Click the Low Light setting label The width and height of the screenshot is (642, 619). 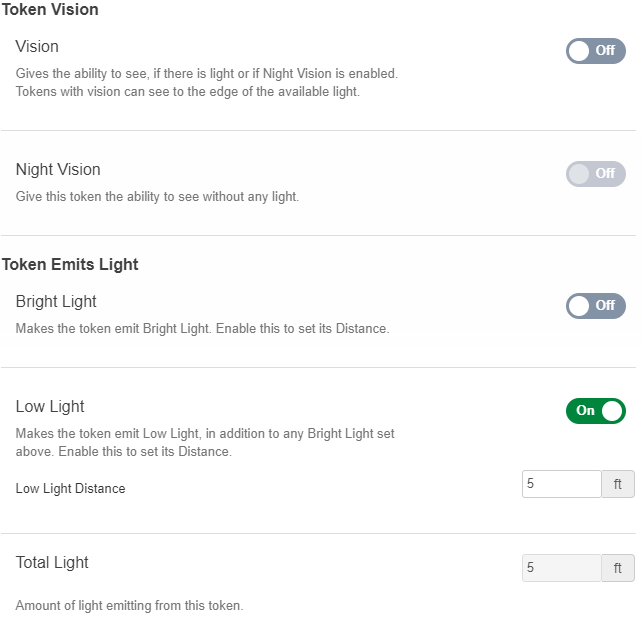[x=50, y=407]
